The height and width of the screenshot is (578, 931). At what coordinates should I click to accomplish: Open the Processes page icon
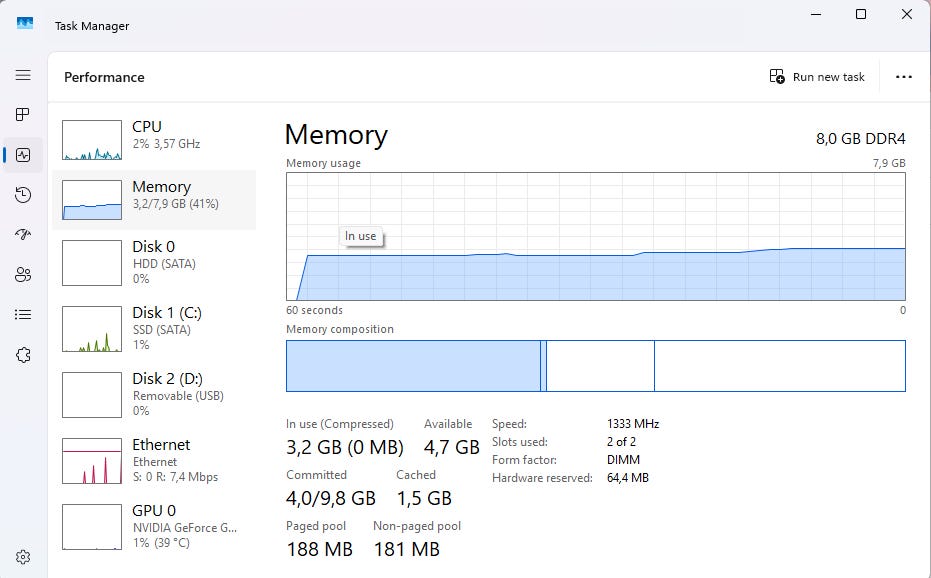tap(23, 115)
